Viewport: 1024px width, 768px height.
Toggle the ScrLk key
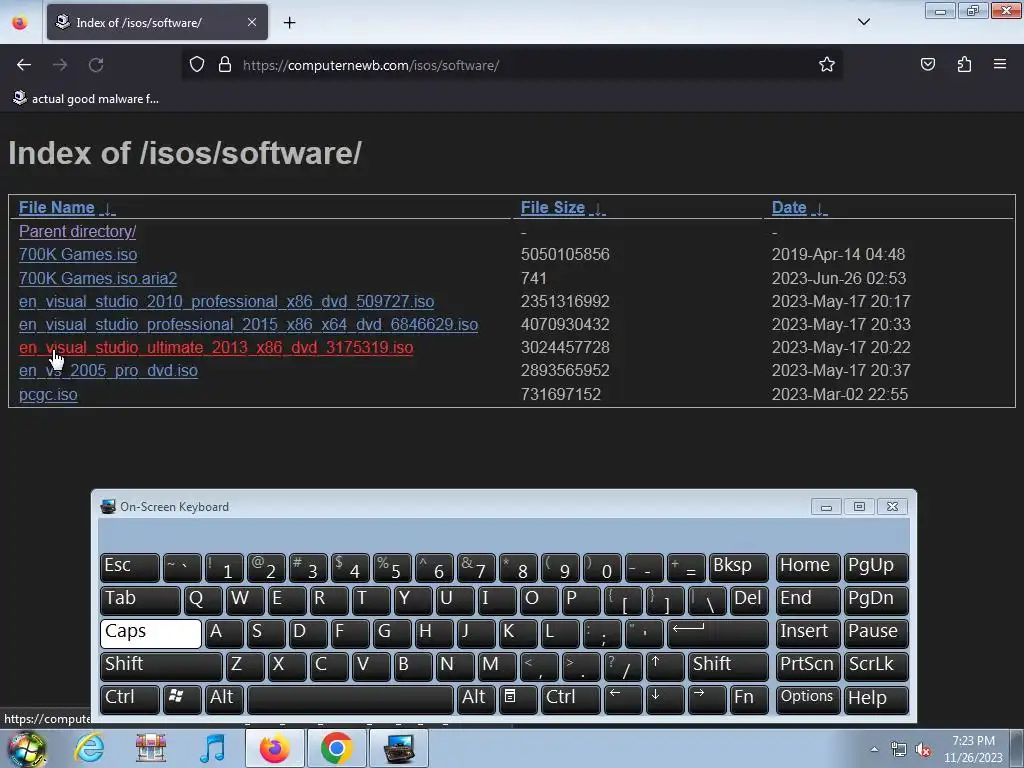(876, 666)
